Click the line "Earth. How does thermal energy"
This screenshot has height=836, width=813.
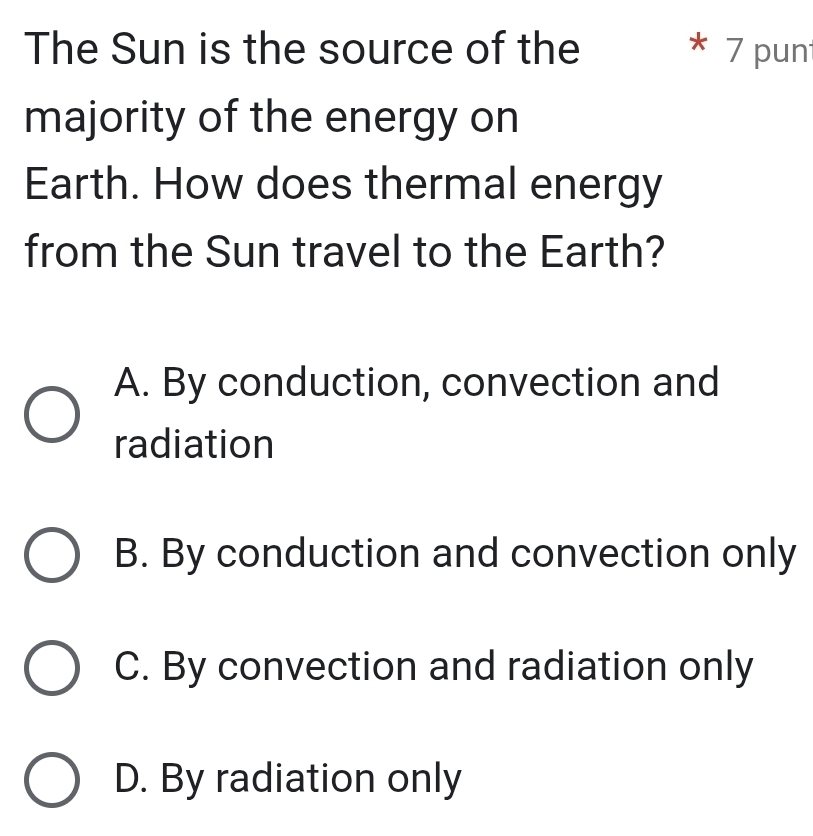(343, 186)
